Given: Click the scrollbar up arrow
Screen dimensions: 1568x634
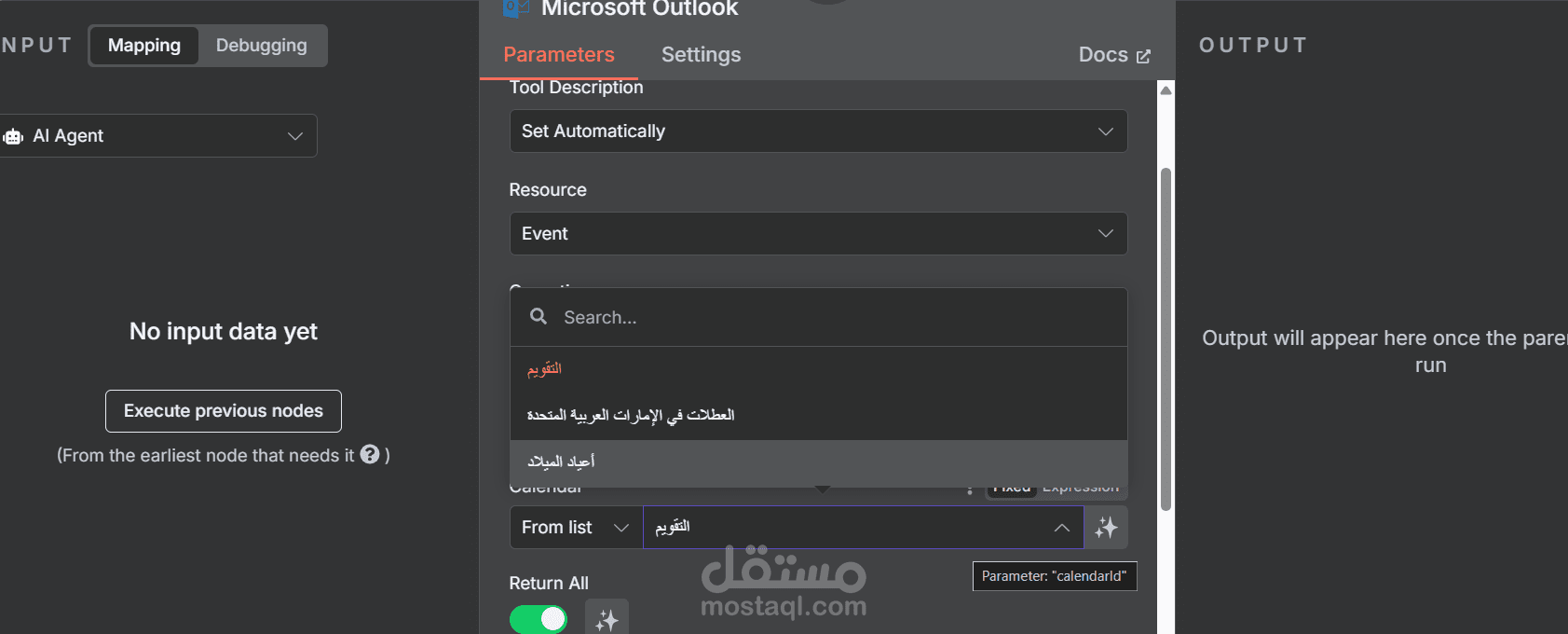Looking at the screenshot, I should [1166, 90].
